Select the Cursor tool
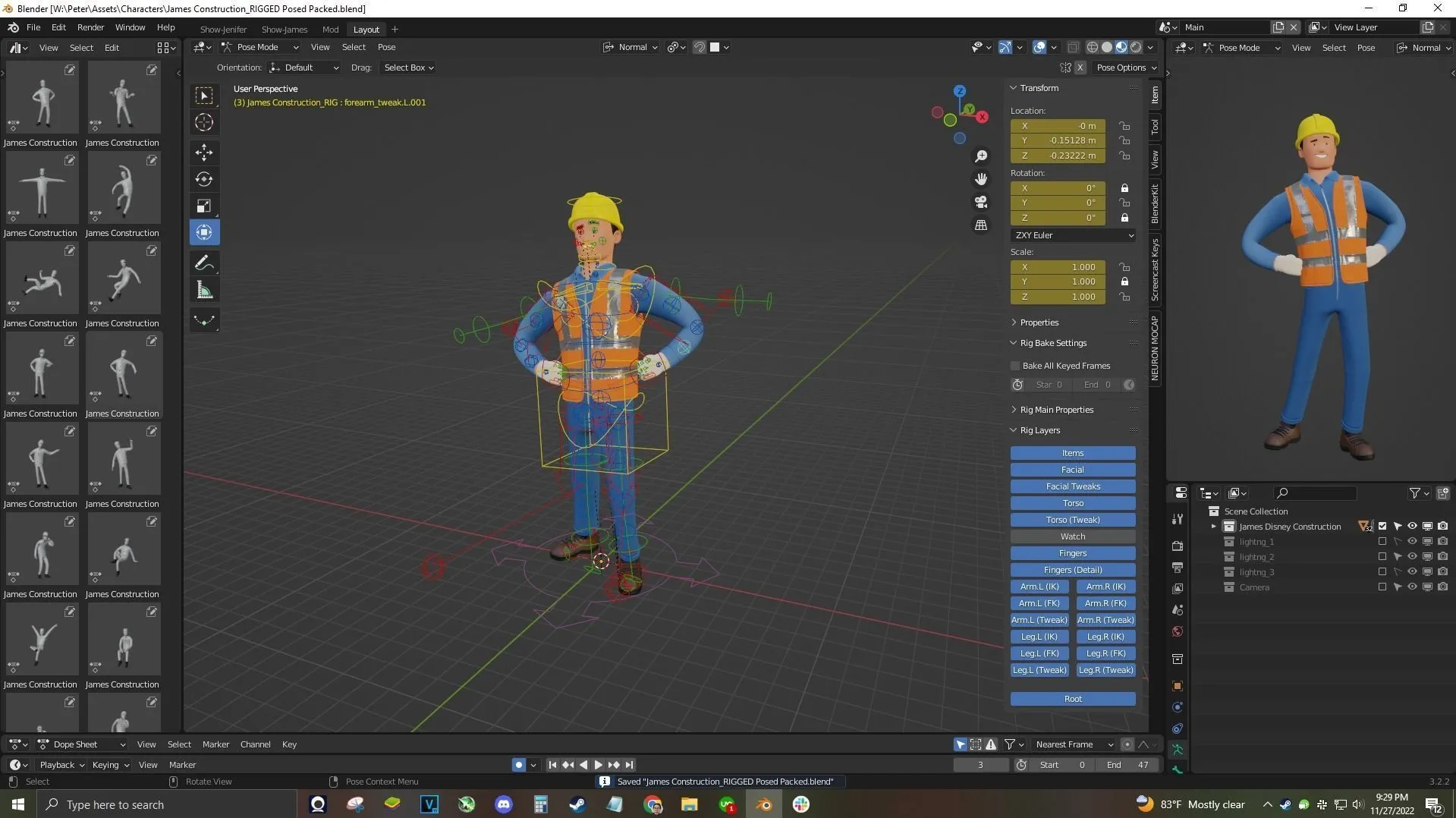1456x818 pixels. 204,121
